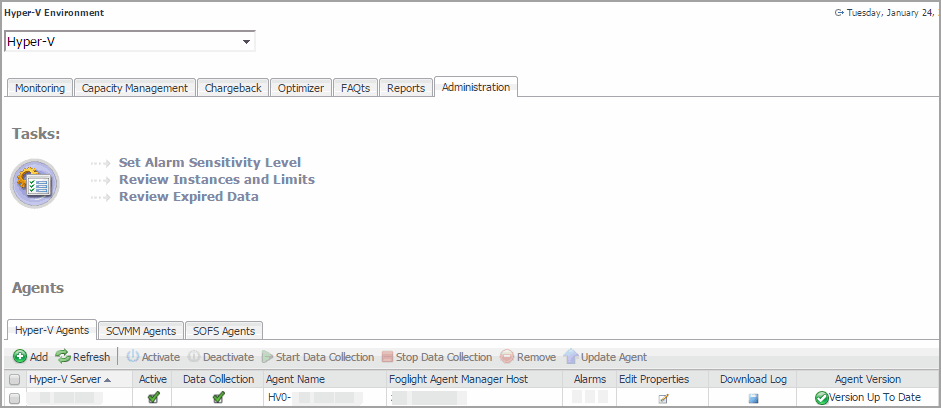The height and width of the screenshot is (408, 941).
Task: Toggle the select-all agents header checkbox
Action: click(16, 380)
